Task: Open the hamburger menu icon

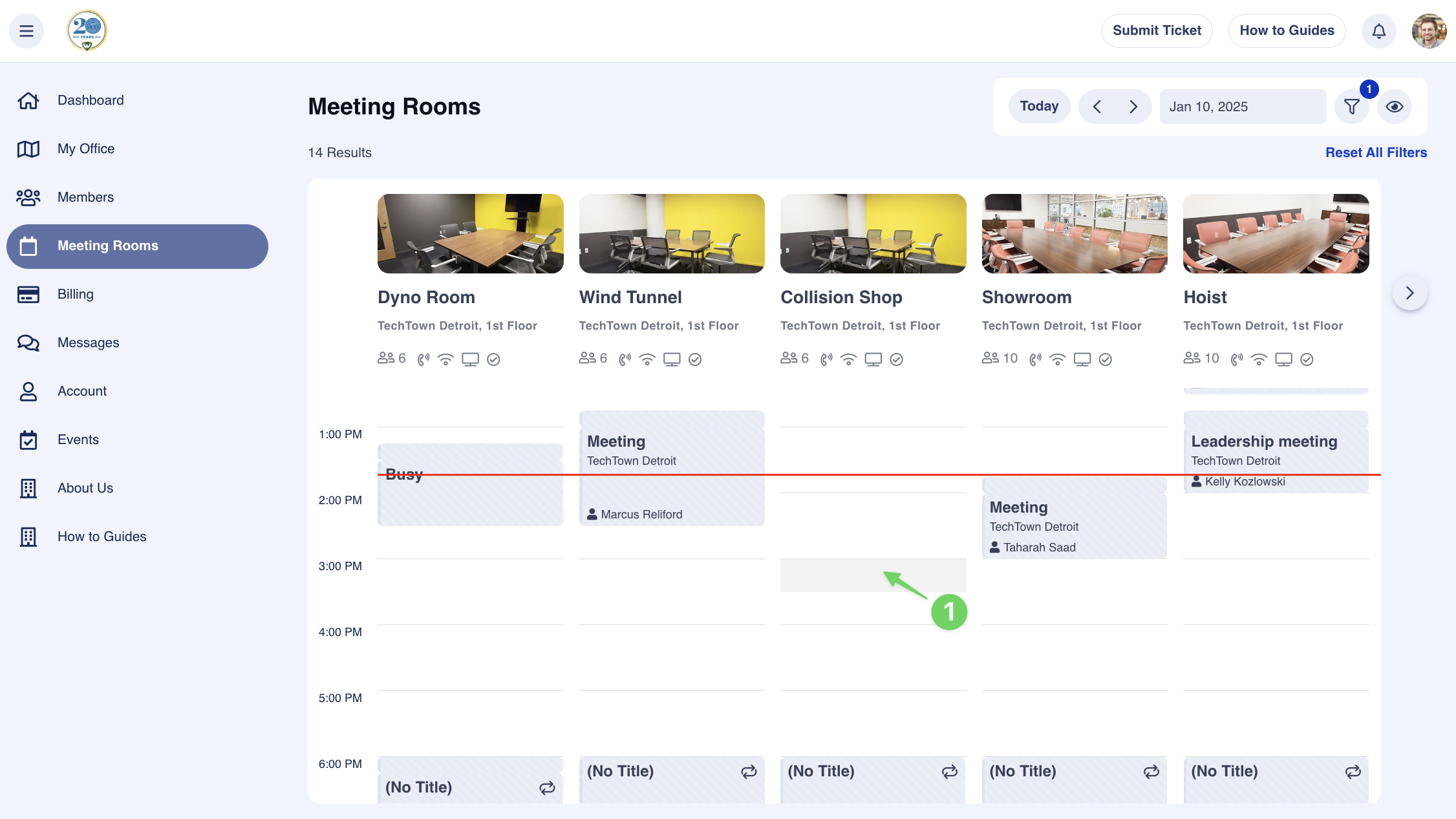Action: 27,31
